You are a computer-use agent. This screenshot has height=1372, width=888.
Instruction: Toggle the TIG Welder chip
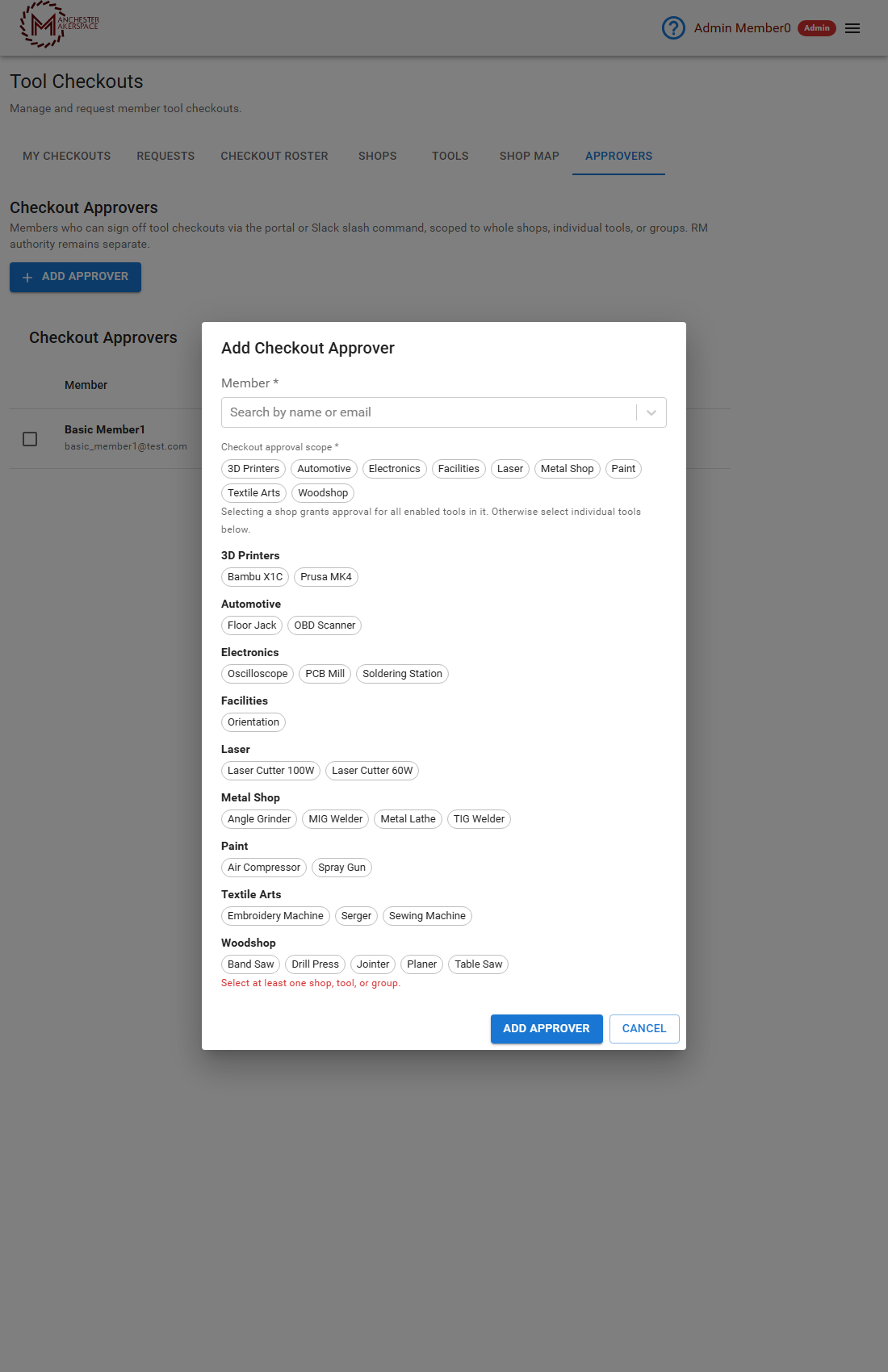pyautogui.click(x=479, y=819)
